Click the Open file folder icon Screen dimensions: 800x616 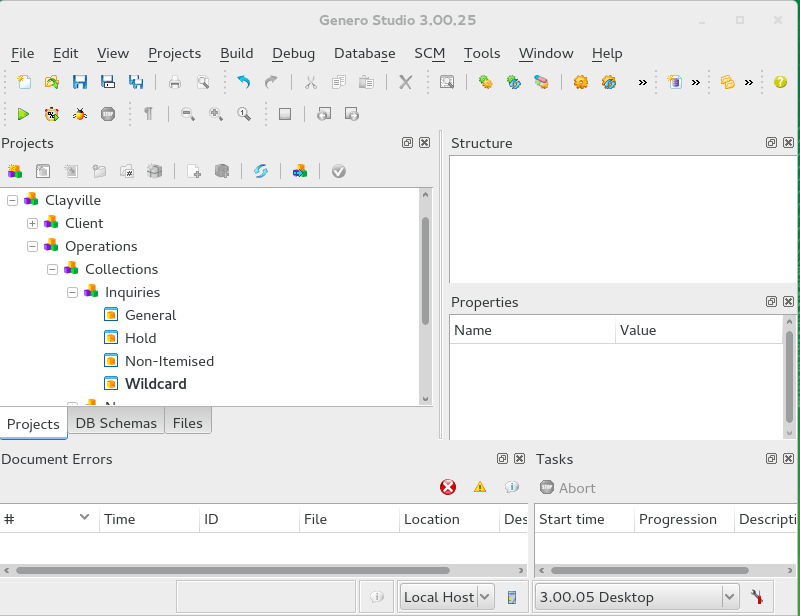click(x=51, y=82)
